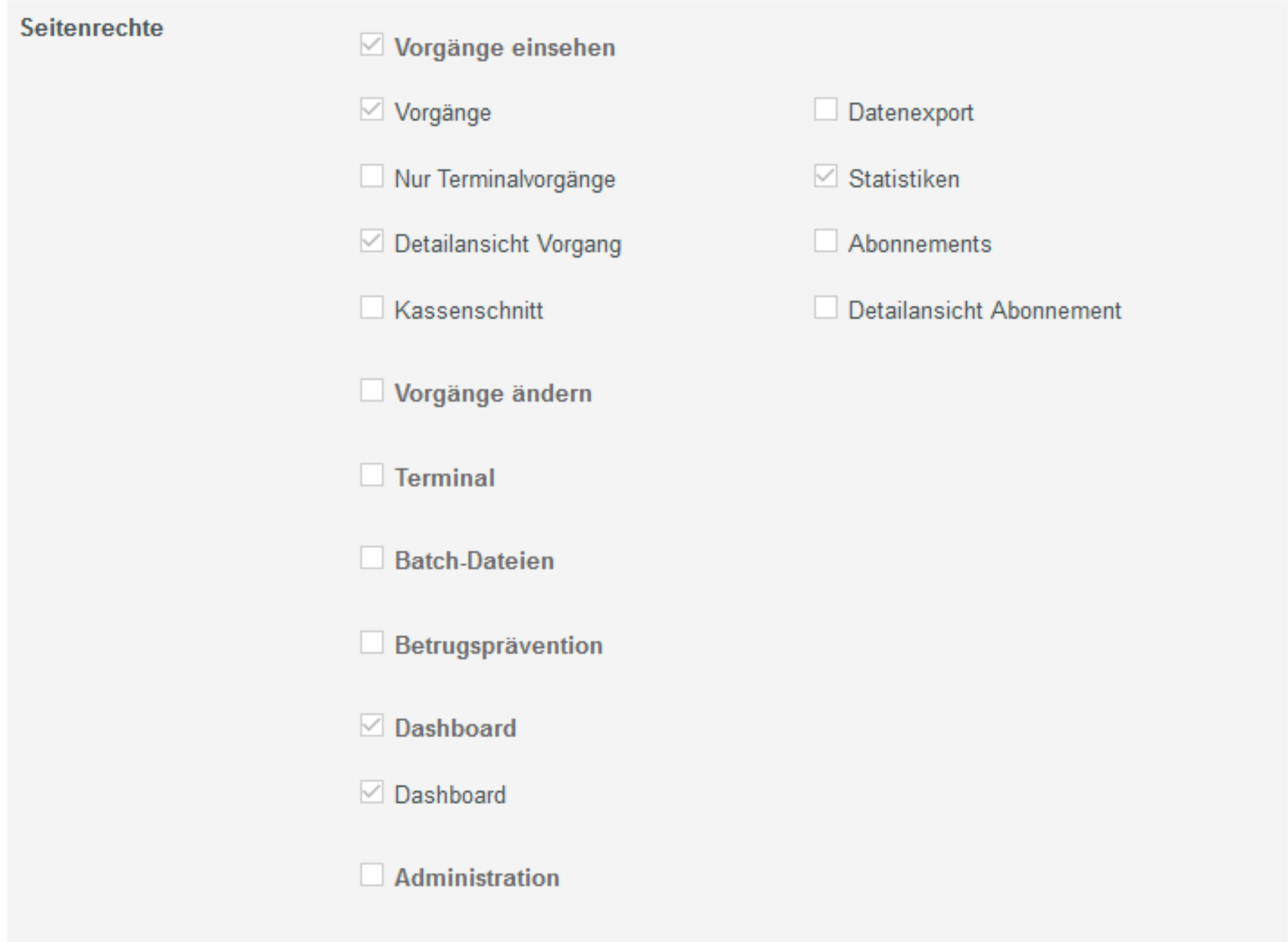Enable the 'Betrugsprävention' checkbox

click(x=371, y=642)
